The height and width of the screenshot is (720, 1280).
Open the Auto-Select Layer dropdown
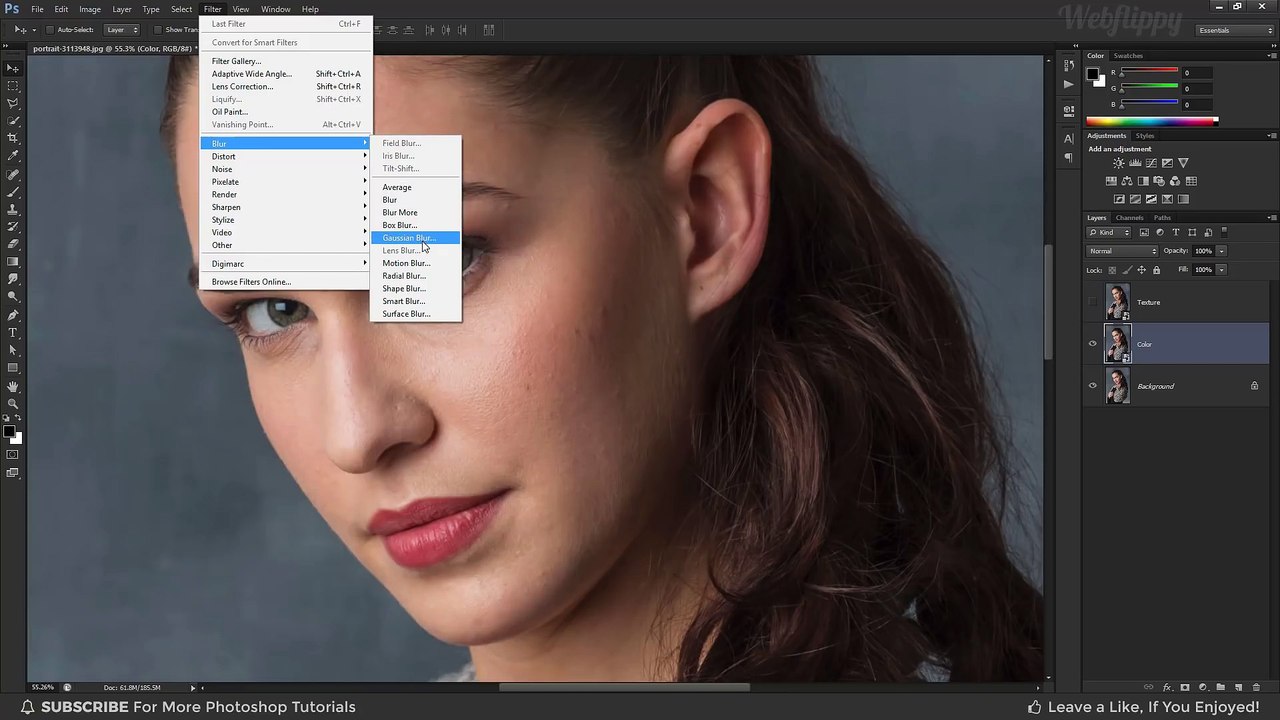[122, 30]
